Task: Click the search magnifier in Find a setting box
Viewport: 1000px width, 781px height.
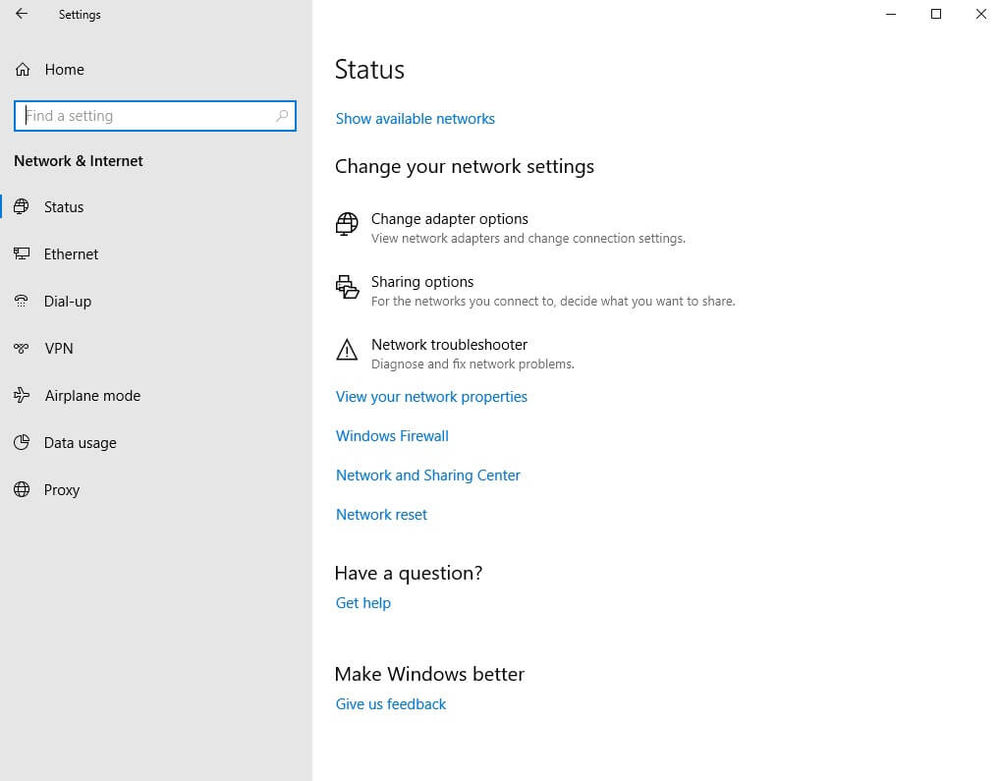Action: [283, 115]
